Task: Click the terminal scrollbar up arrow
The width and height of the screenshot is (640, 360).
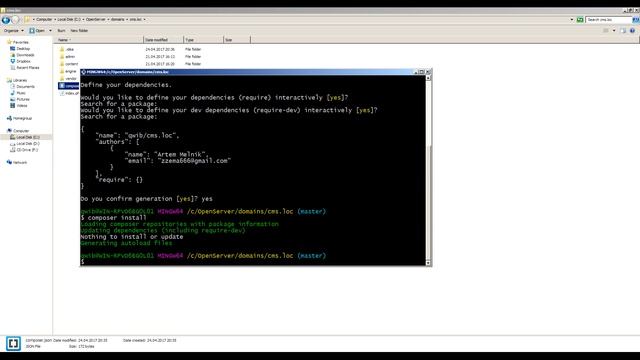Action: coord(428,78)
